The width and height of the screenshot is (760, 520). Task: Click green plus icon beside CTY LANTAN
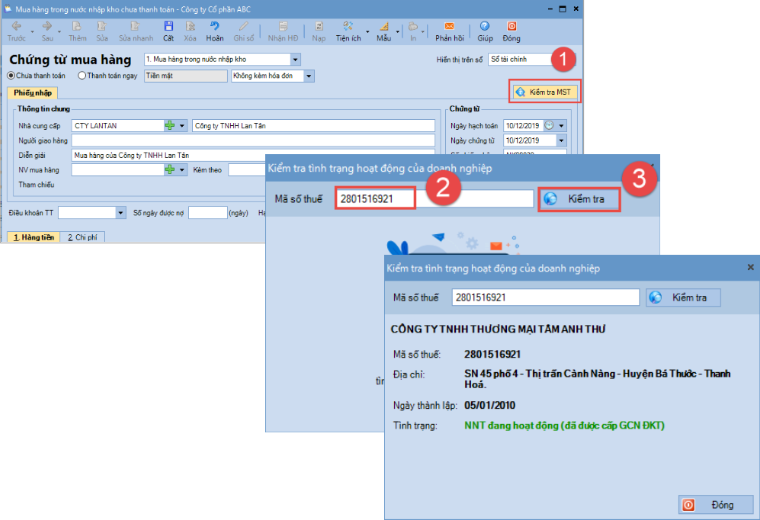[x=170, y=126]
